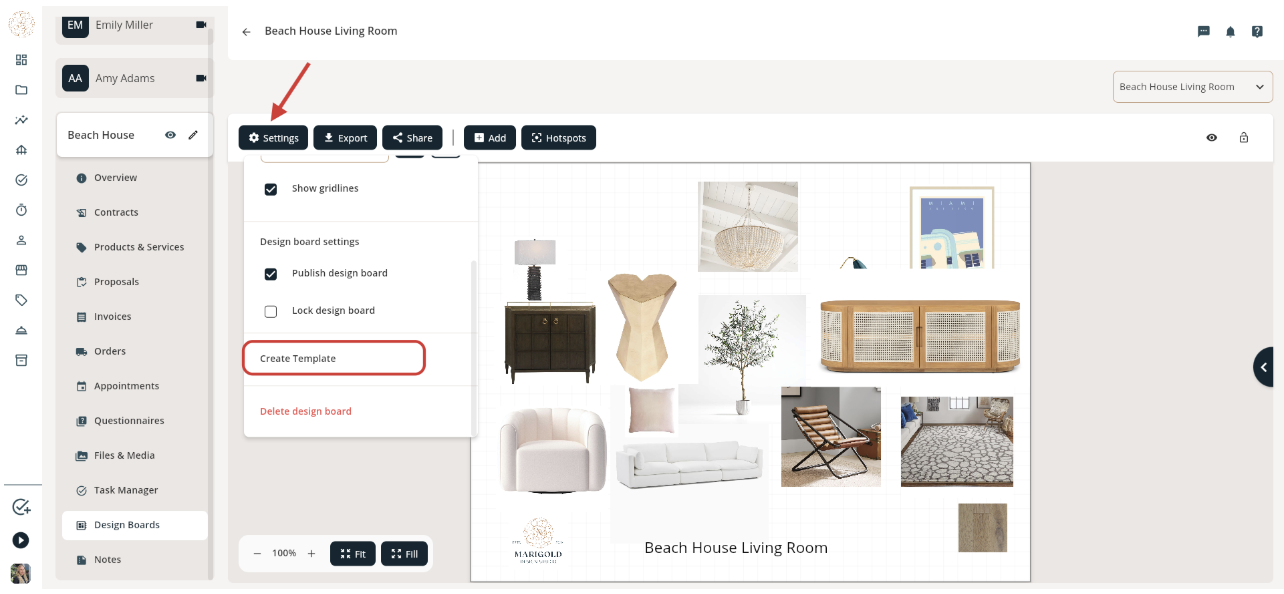1284x594 pixels.
Task: Select Design Boards in project menu
Action: (134, 525)
